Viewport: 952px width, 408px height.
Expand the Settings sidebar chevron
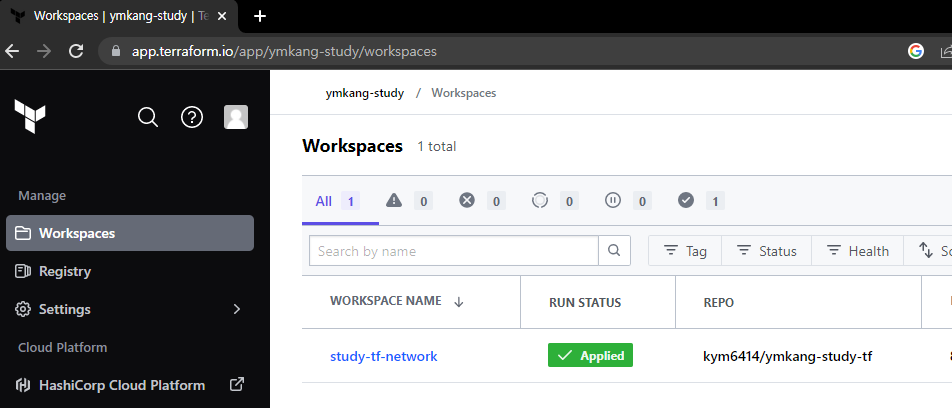pos(237,309)
